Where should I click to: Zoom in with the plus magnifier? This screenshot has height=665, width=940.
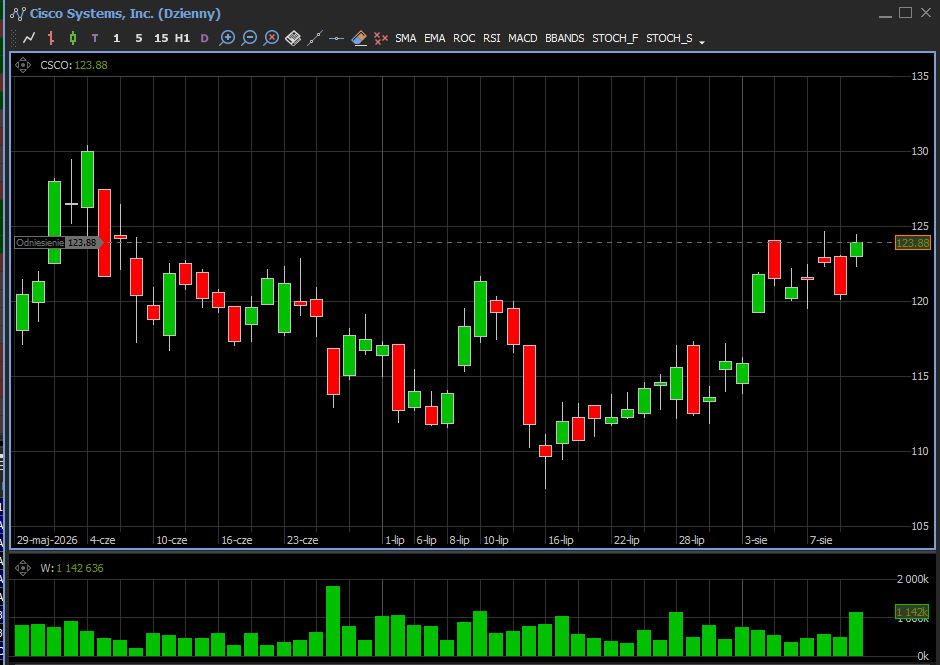227,38
